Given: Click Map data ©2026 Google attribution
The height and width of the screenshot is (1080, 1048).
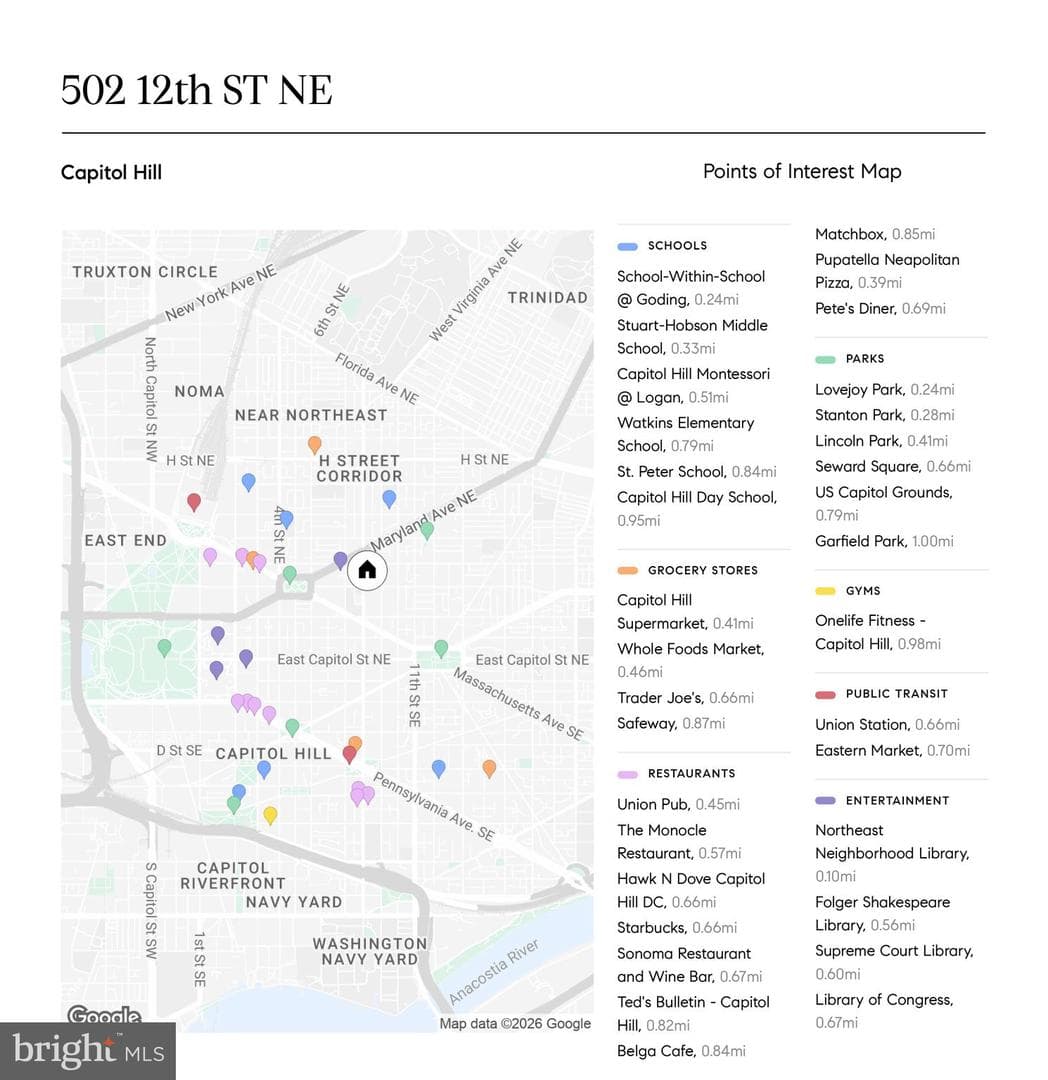Looking at the screenshot, I should pos(515,1024).
